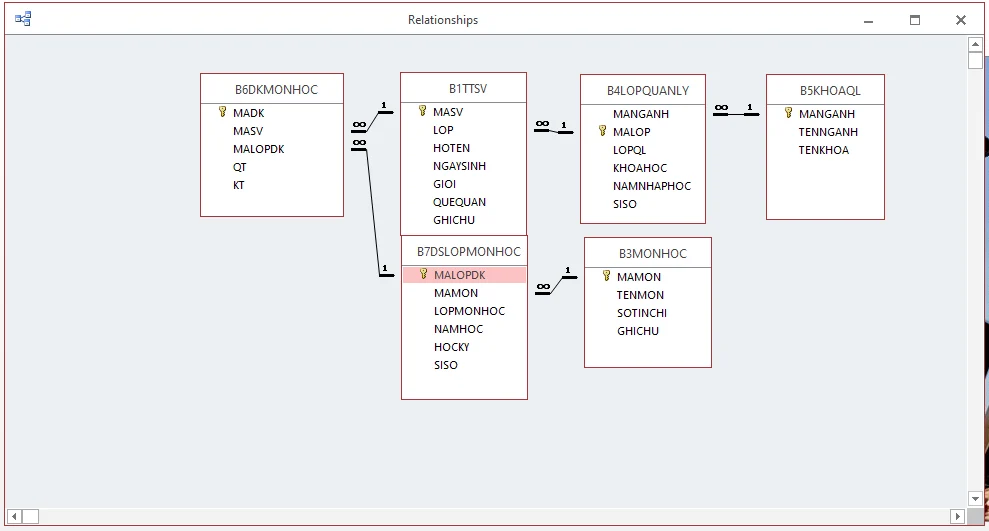Select the NAMNHAPHOC field in B4LOPQUANLY
Viewport: 989px width, 531px height.
(x=651, y=186)
